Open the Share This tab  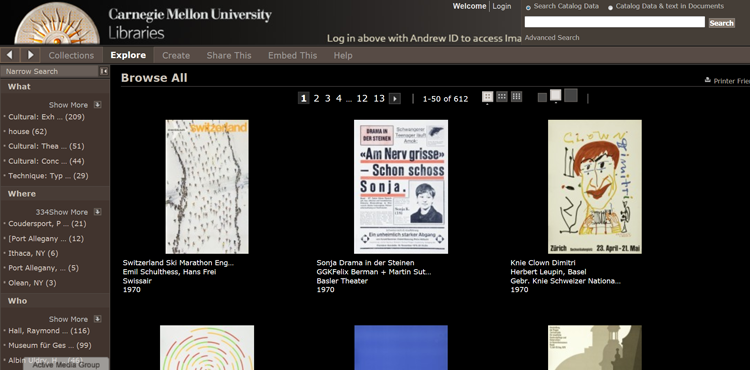pyautogui.click(x=229, y=55)
